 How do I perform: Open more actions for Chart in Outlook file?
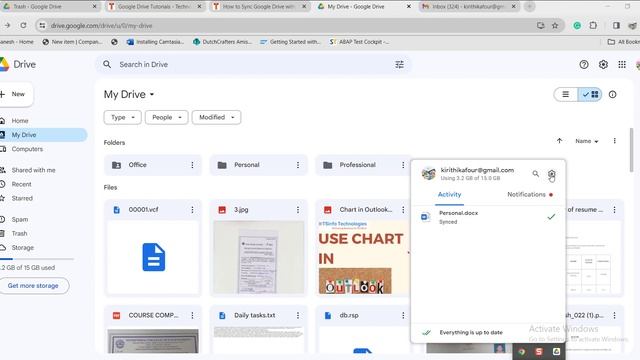point(403,210)
